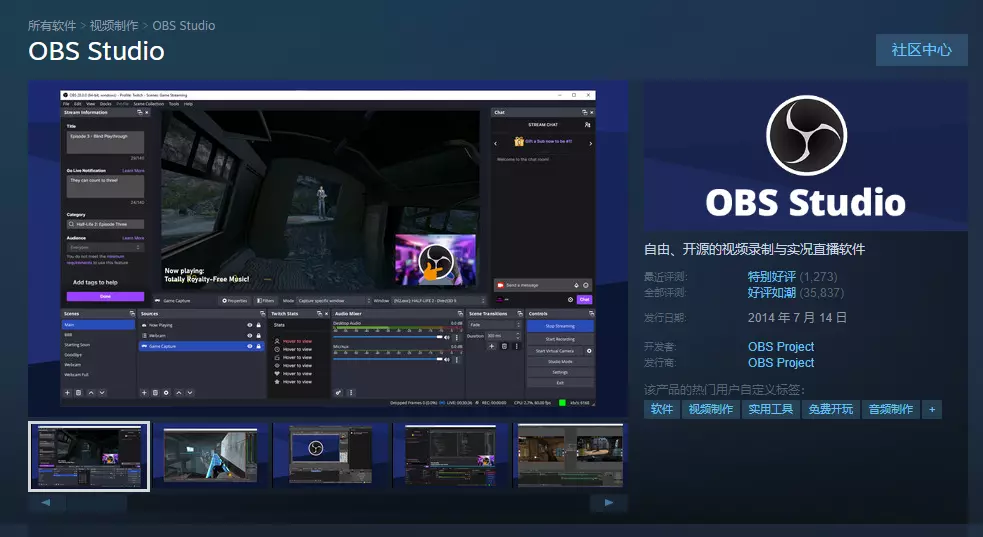Adjust the Desktop Audio volume slider
Viewport: 983px width, 537px height.
[x=388, y=336]
